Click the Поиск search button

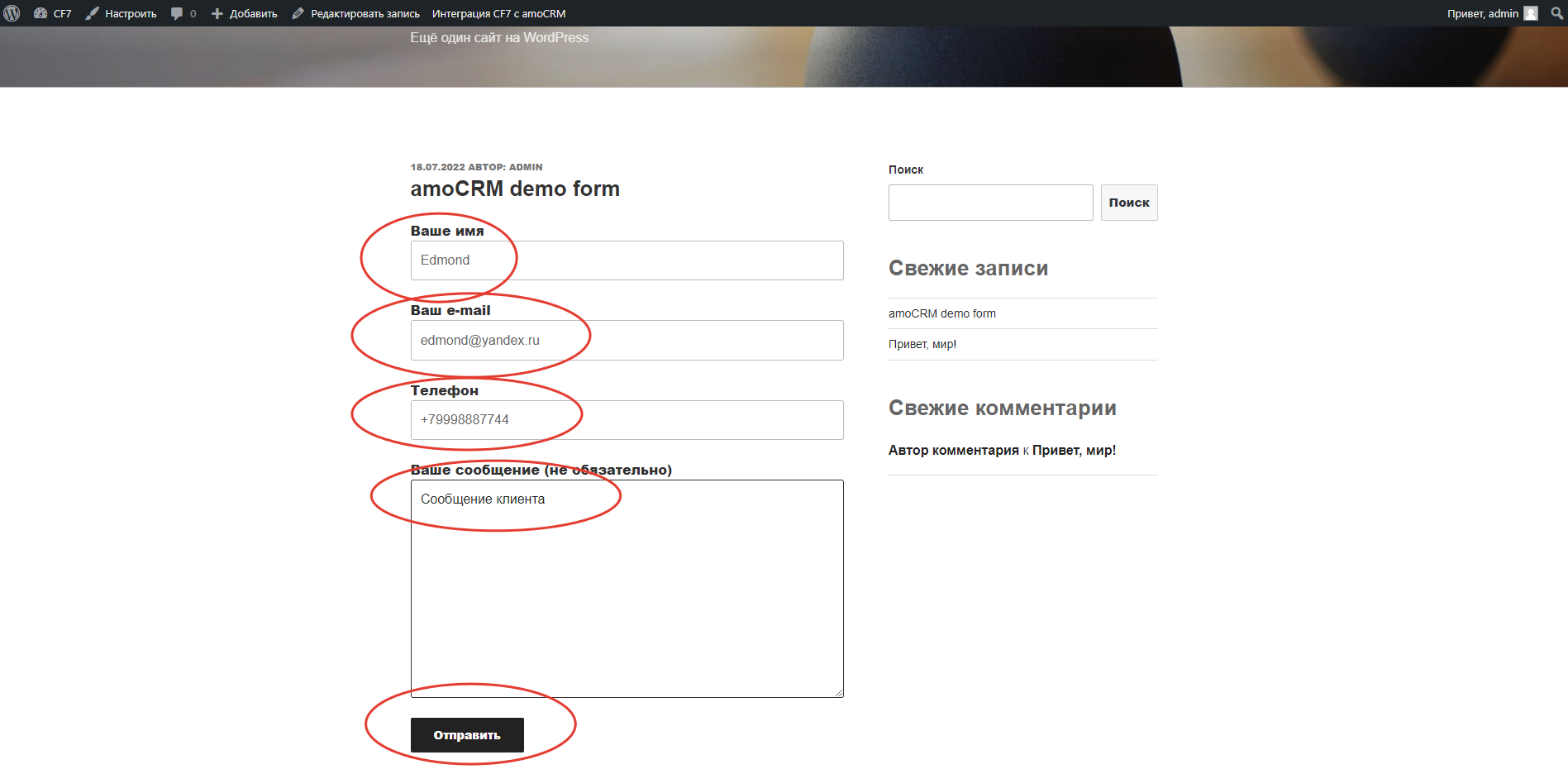1129,202
